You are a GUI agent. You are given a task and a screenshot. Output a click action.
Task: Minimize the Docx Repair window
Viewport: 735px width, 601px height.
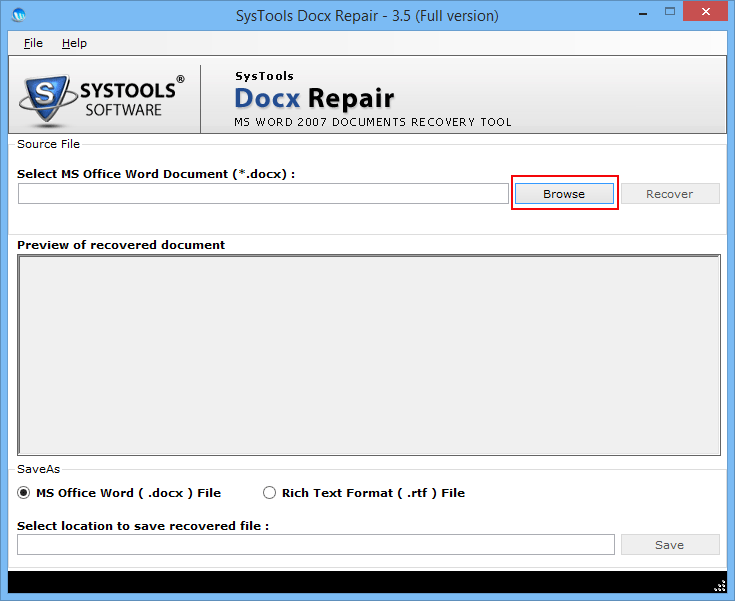[x=643, y=14]
